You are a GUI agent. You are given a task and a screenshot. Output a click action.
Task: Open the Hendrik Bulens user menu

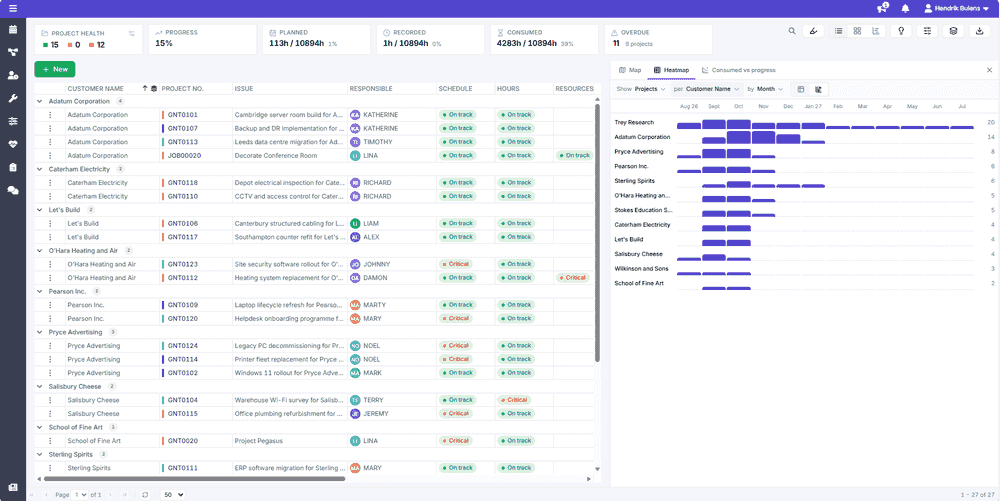(957, 8)
